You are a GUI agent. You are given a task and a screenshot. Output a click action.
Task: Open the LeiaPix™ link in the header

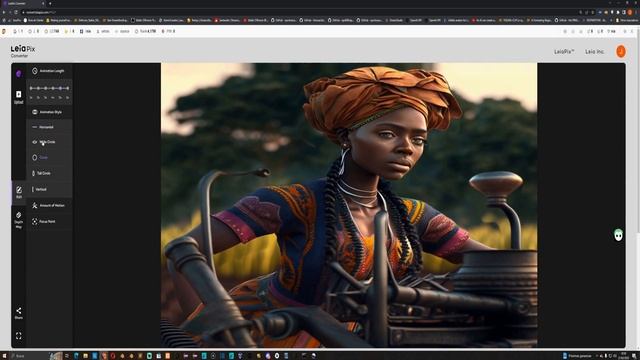coord(564,51)
